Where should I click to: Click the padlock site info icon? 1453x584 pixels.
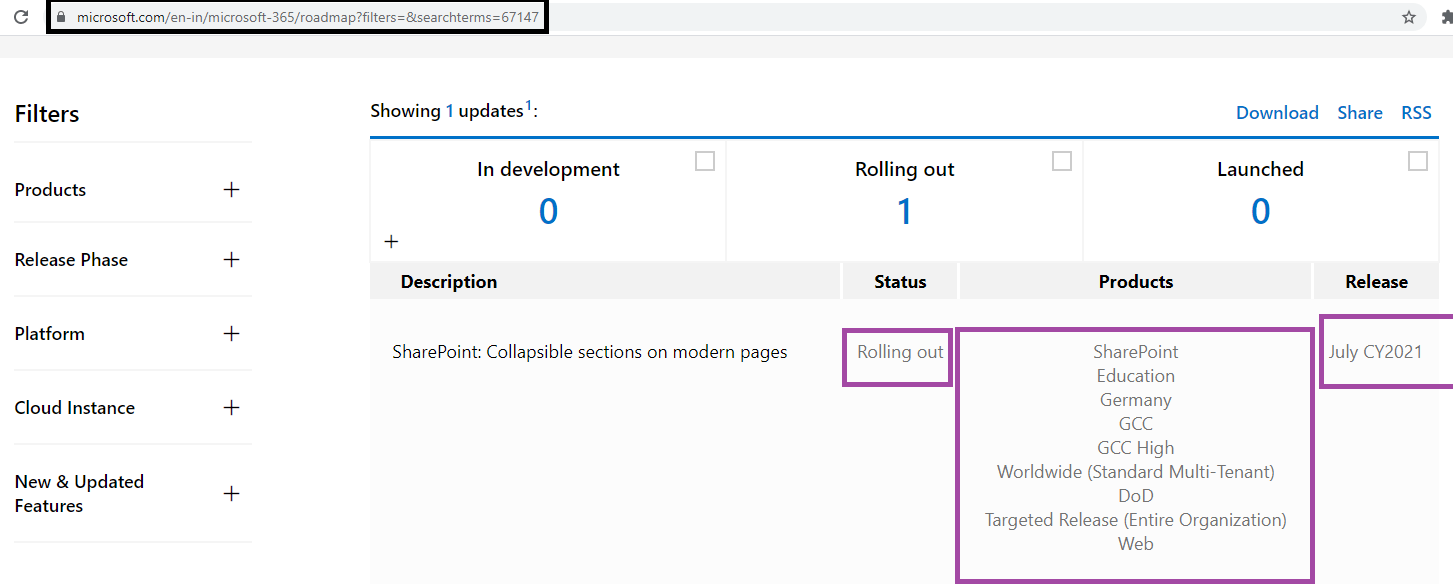pos(62,17)
